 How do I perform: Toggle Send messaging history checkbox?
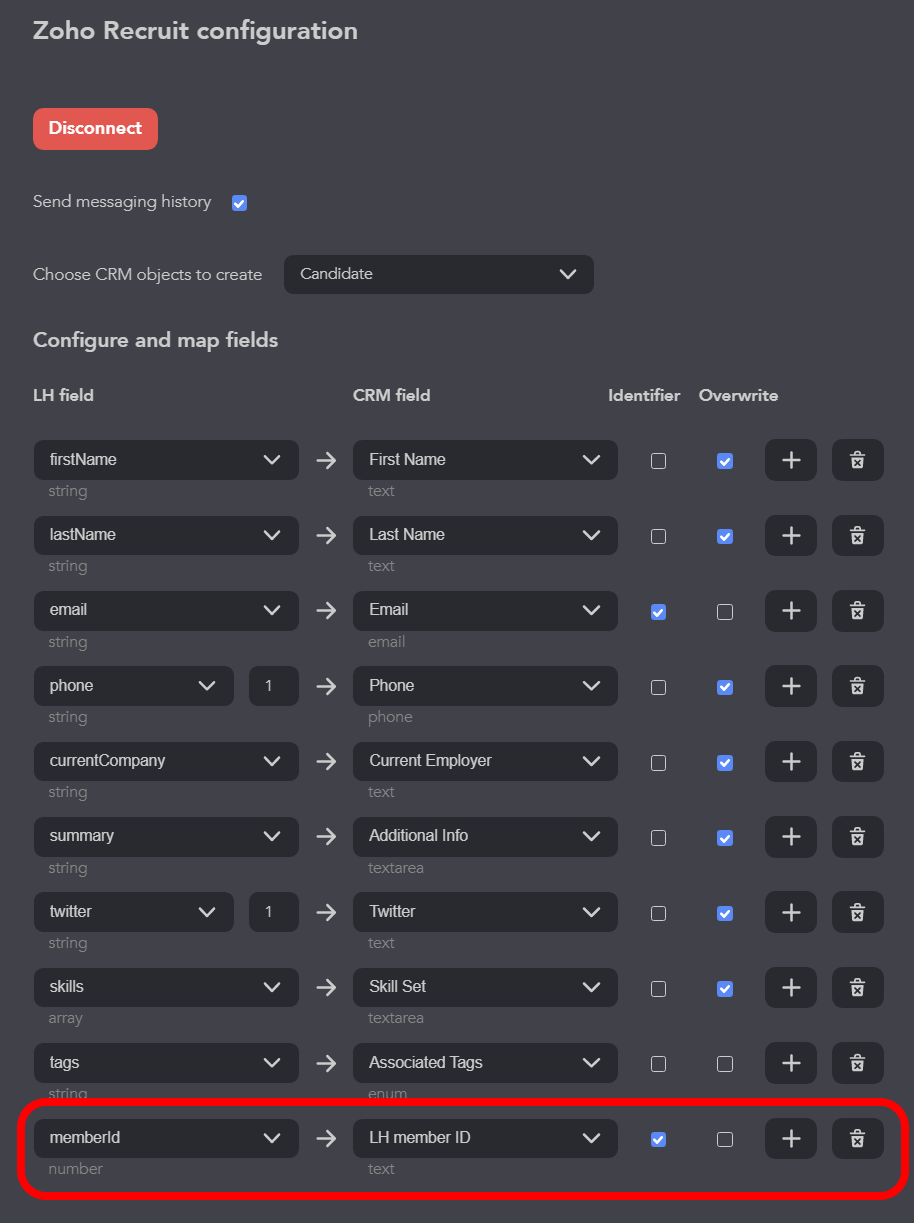[x=239, y=203]
